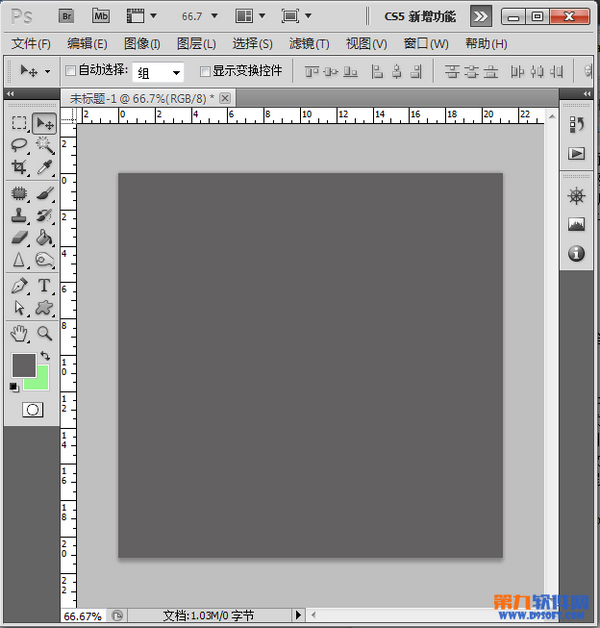
Task: Select the Clone Stamp tool
Action: point(19,215)
